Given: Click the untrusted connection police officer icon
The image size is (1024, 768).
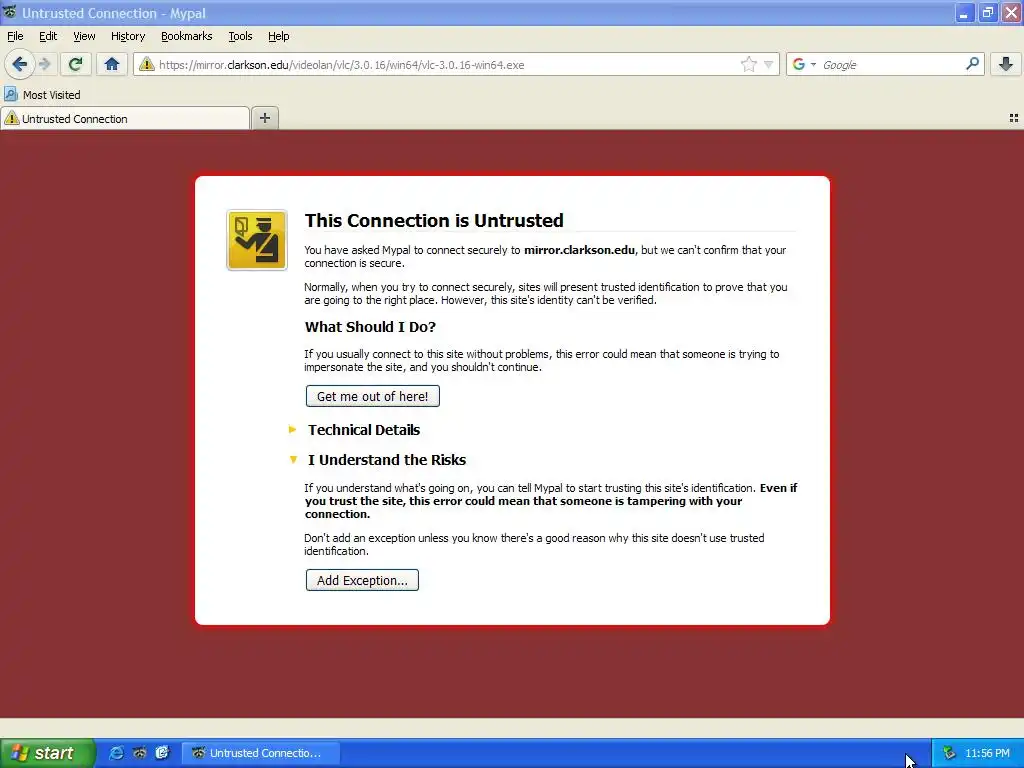Looking at the screenshot, I should [257, 240].
